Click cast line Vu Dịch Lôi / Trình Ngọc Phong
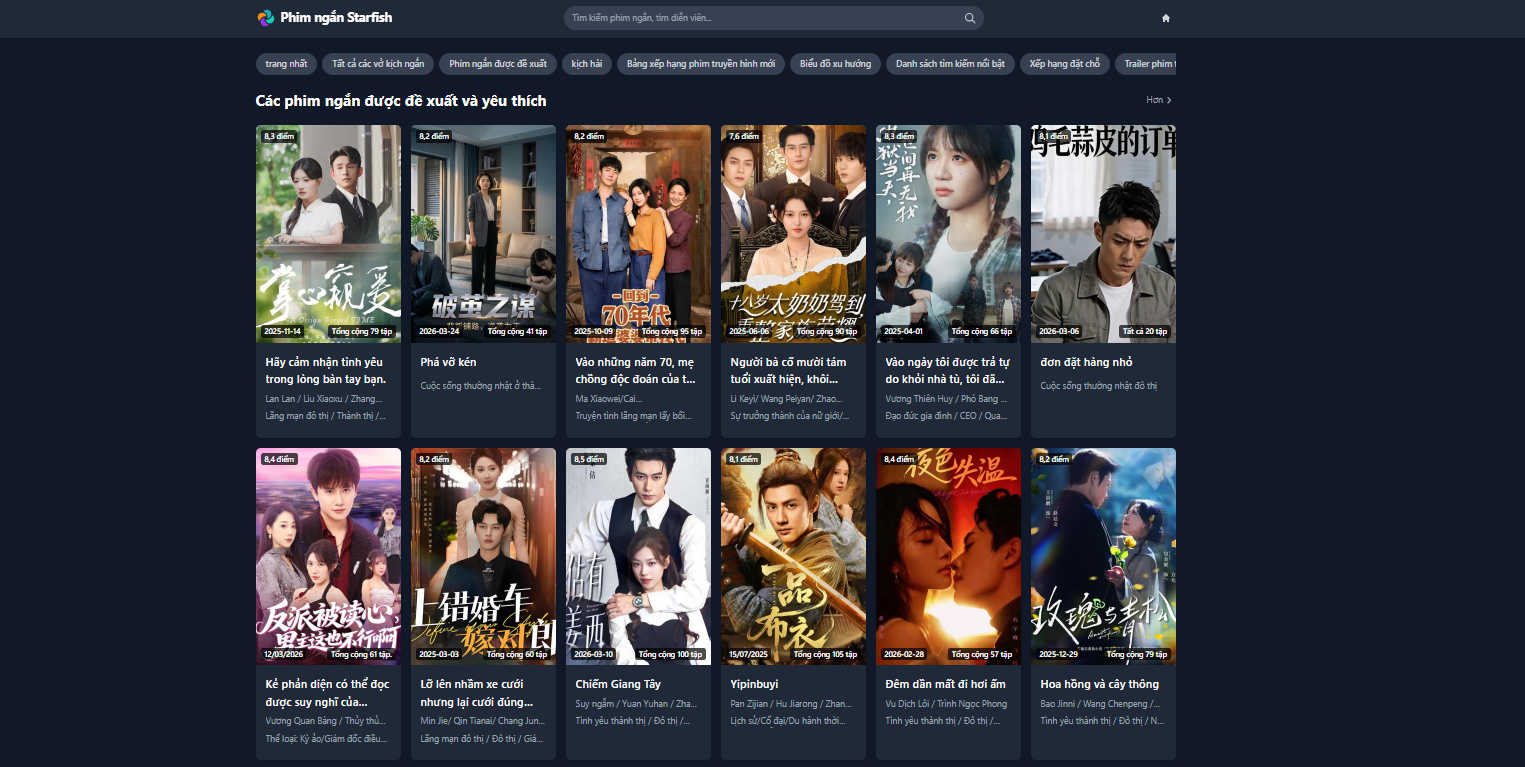1525x767 pixels. [946, 704]
